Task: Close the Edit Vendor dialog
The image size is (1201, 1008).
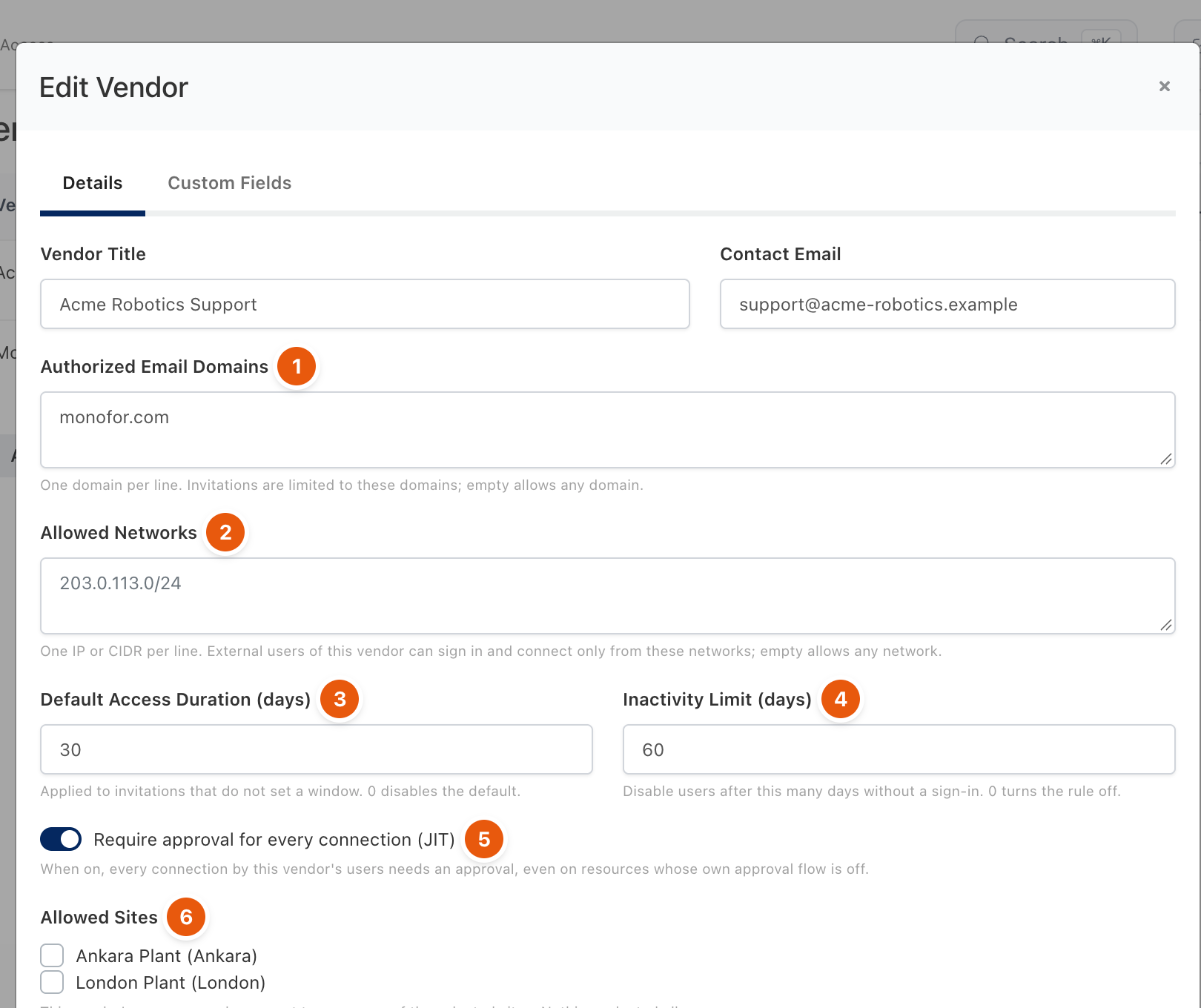Action: point(1164,86)
